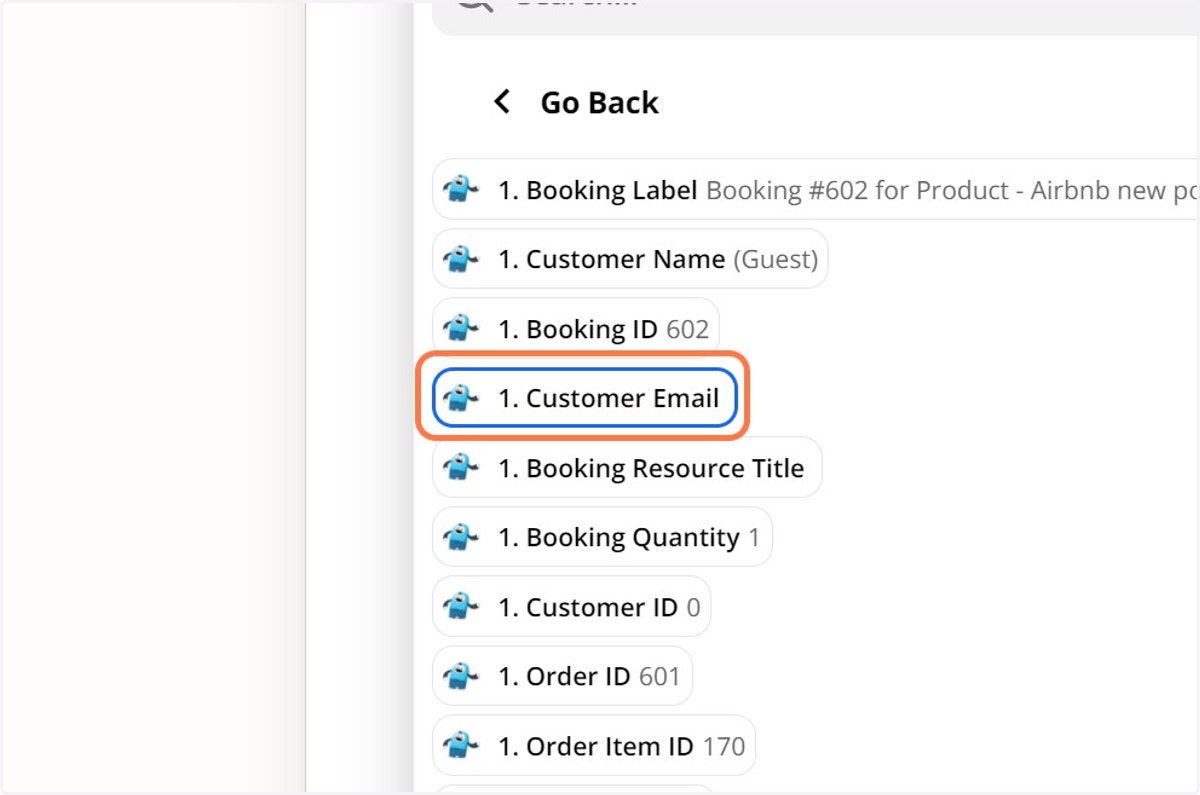Viewport: 1200px width, 795px height.
Task: Click the app icon beside Customer Name
Action: coord(460,259)
